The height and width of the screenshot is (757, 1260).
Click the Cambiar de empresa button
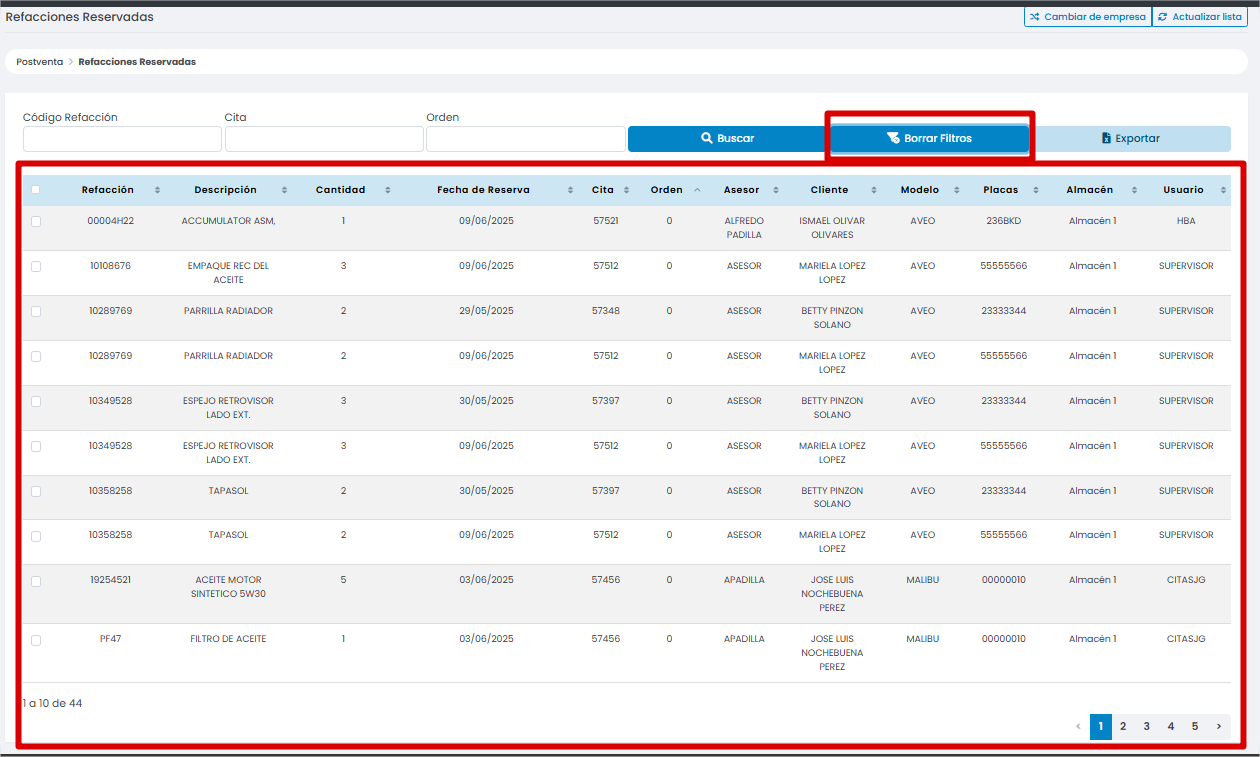(x=1087, y=17)
